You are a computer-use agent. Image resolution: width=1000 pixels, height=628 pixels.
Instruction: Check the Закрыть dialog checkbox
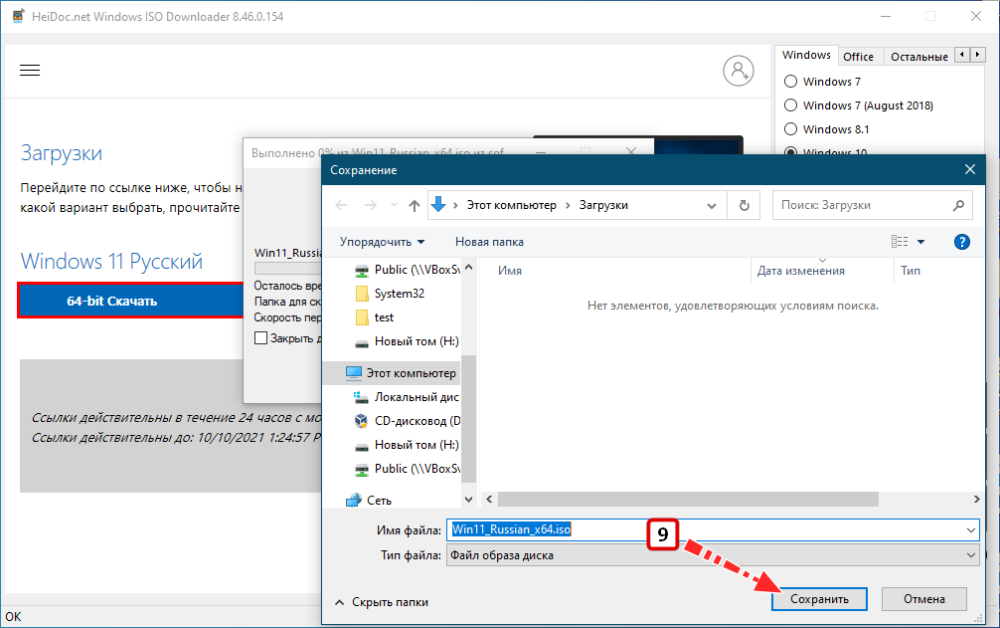click(x=261, y=338)
